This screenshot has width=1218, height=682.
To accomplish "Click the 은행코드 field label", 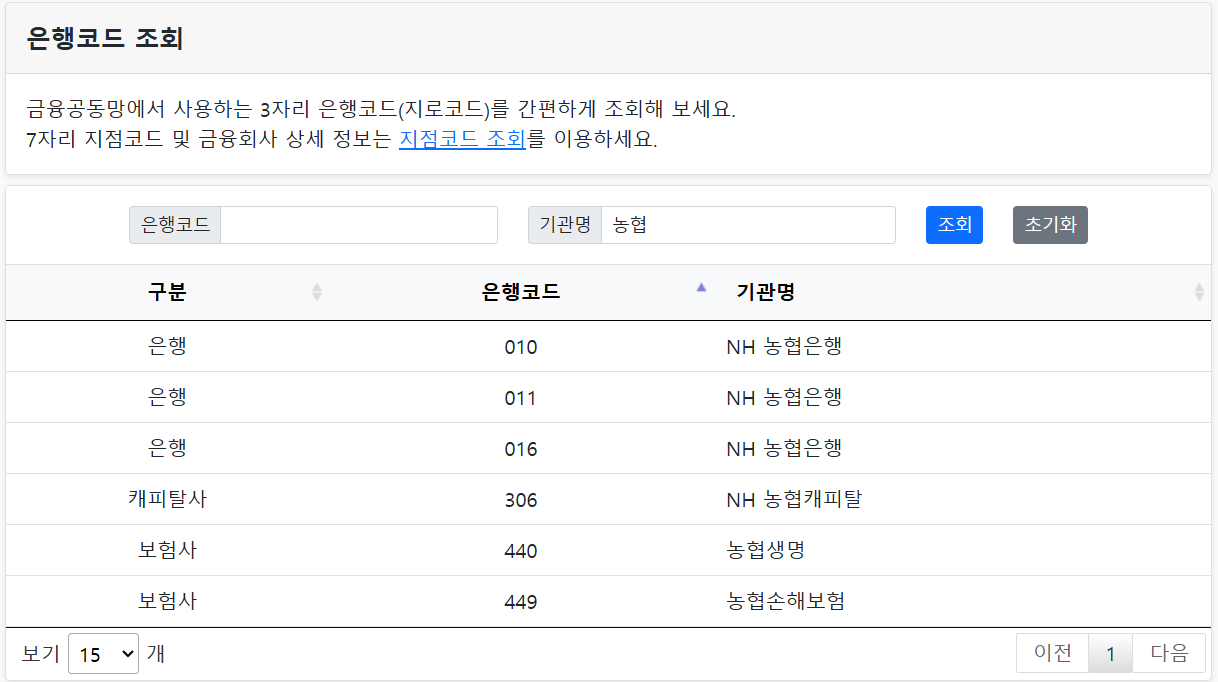I will coord(175,225).
